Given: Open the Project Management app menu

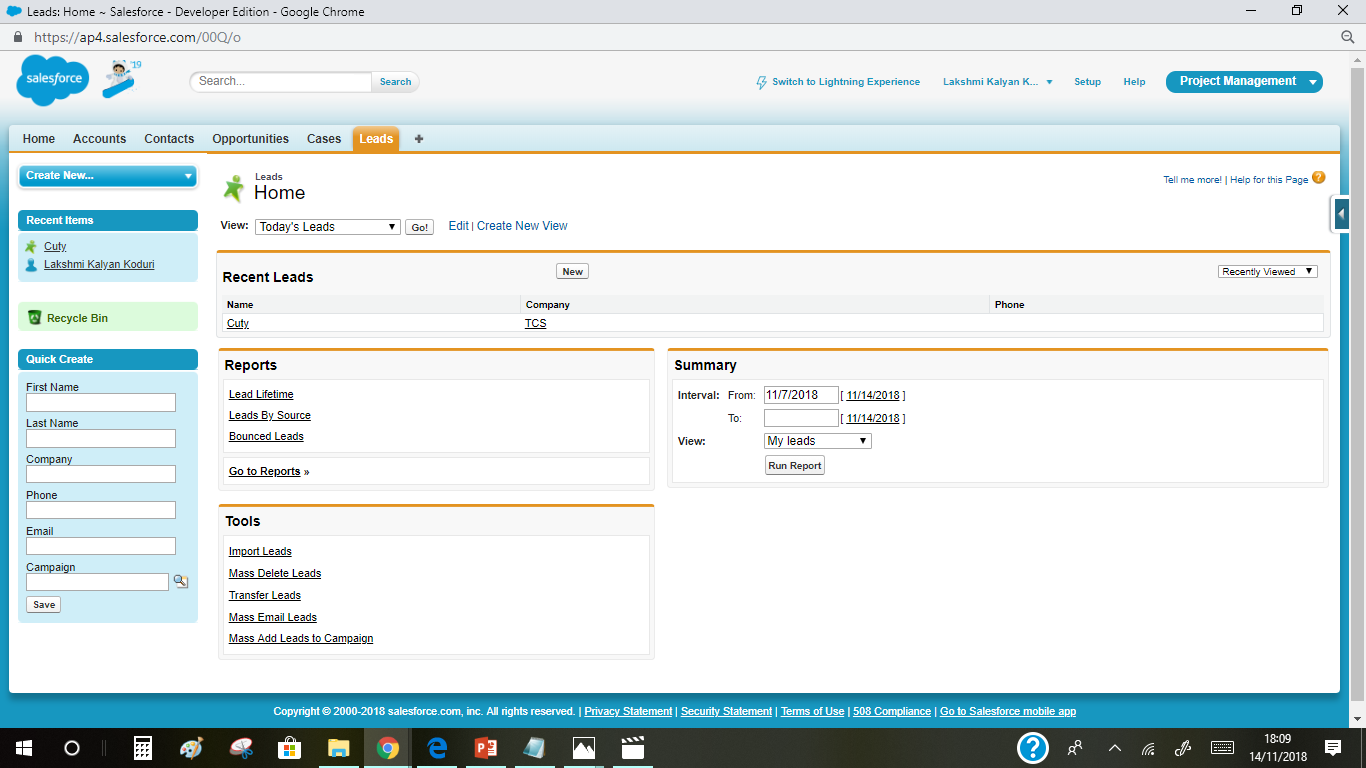Looking at the screenshot, I should coord(1244,82).
